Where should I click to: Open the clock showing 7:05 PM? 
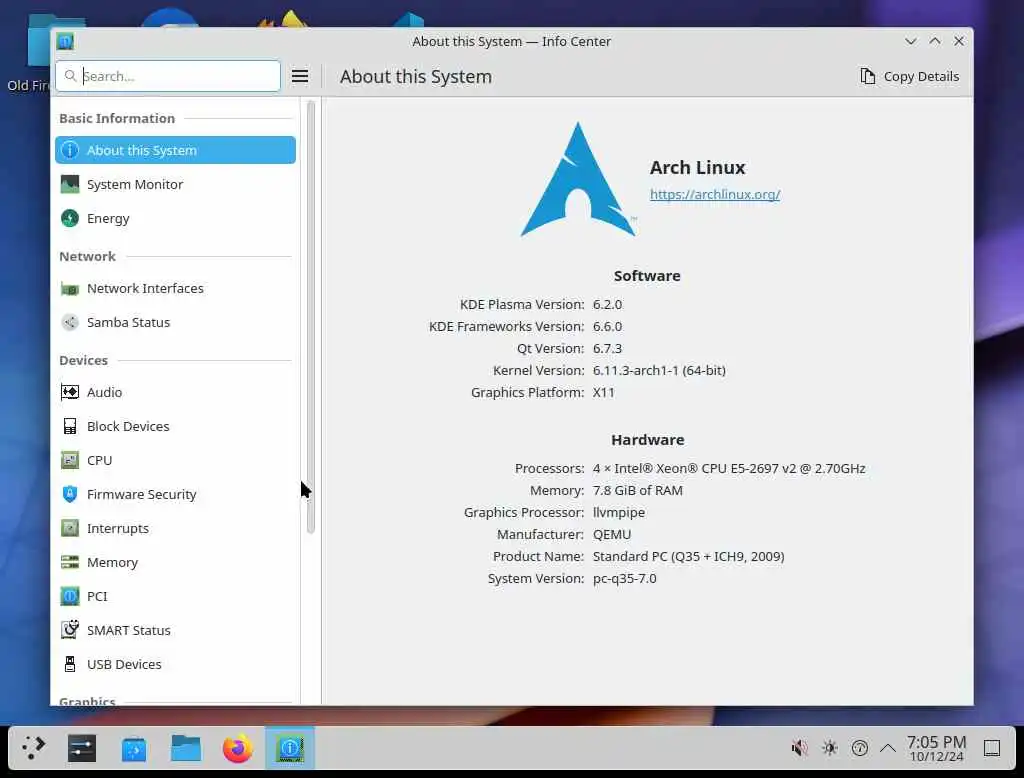936,748
